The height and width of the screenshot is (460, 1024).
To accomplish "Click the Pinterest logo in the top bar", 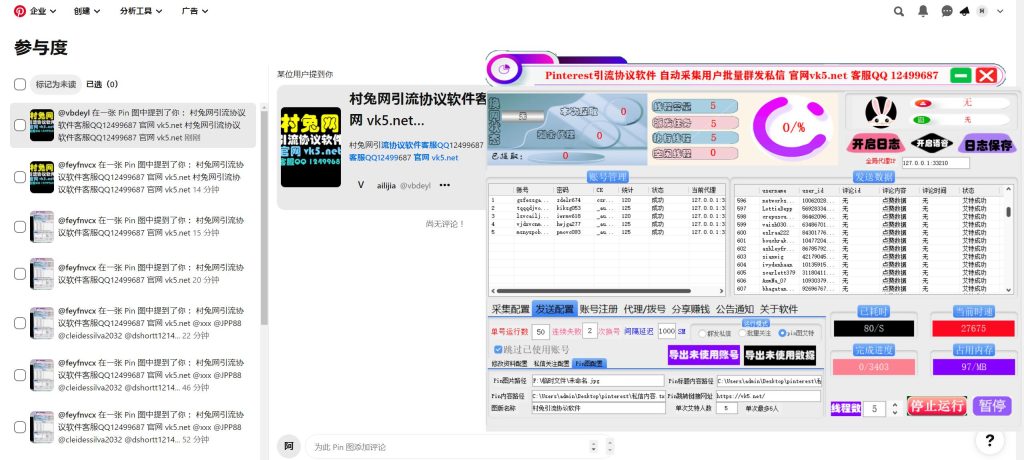I will click(x=20, y=11).
